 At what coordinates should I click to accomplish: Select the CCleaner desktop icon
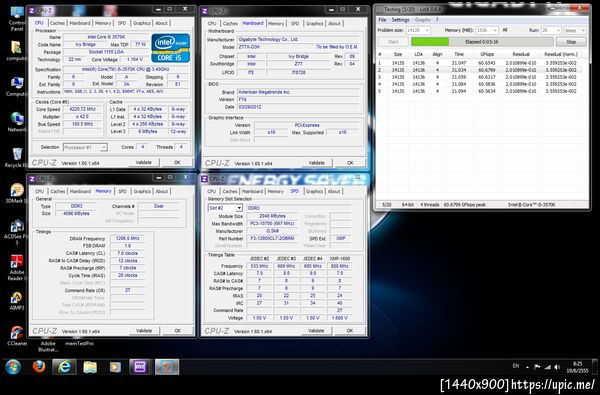tap(17, 336)
